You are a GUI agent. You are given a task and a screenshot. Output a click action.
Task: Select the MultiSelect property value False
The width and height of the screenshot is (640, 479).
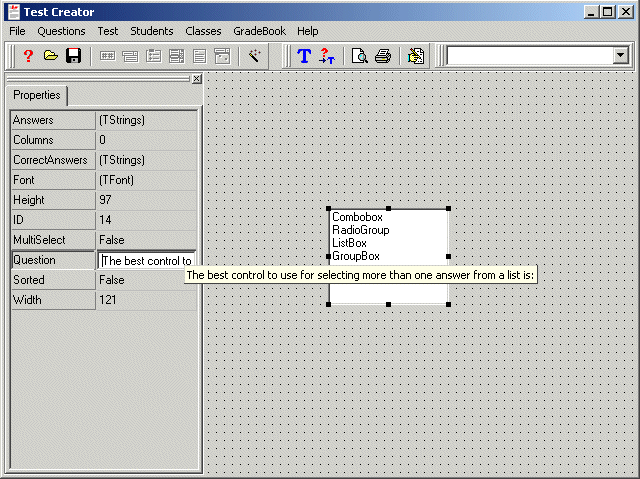[x=146, y=240]
